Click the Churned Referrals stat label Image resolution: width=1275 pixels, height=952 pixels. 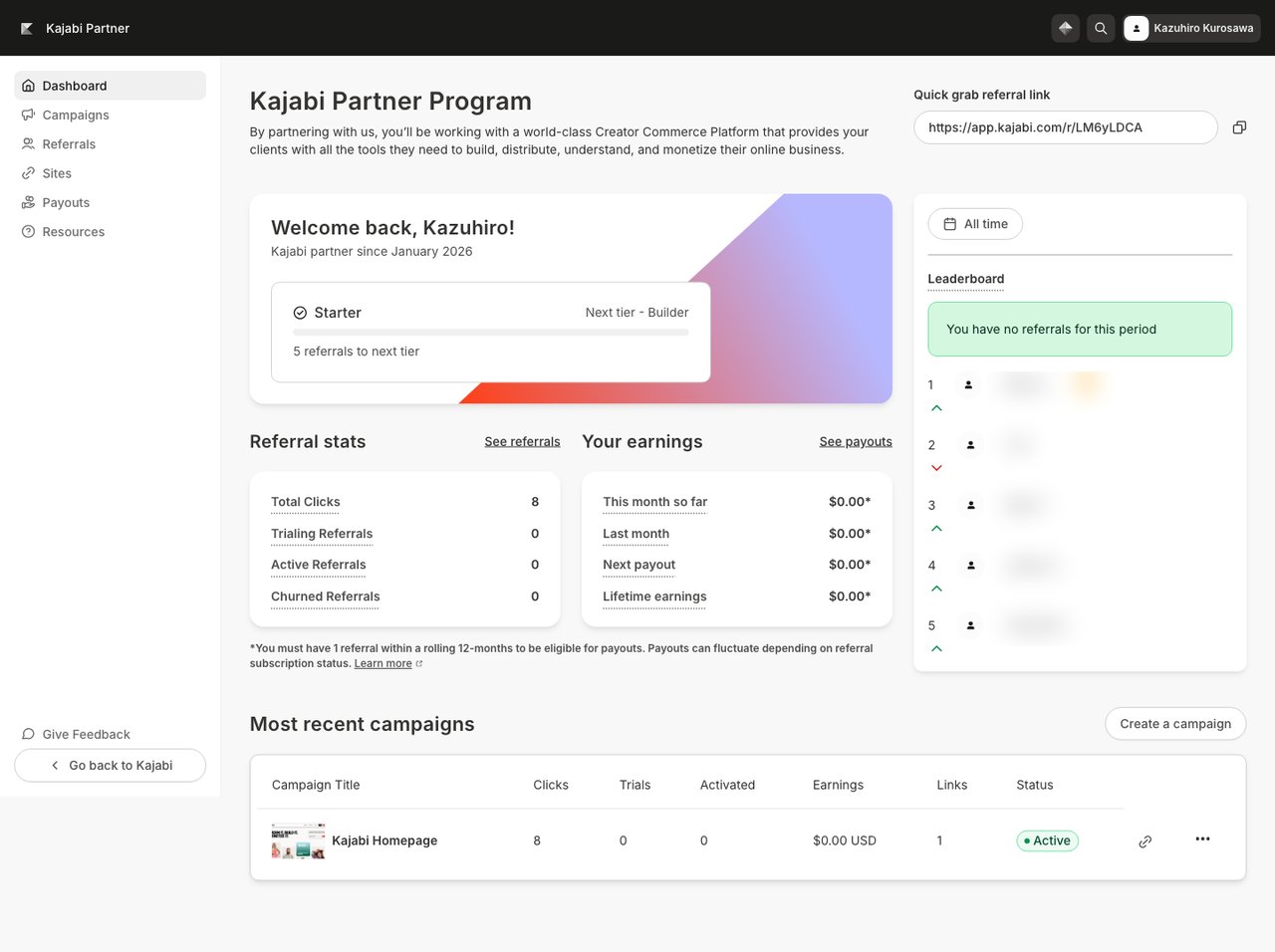coord(326,596)
